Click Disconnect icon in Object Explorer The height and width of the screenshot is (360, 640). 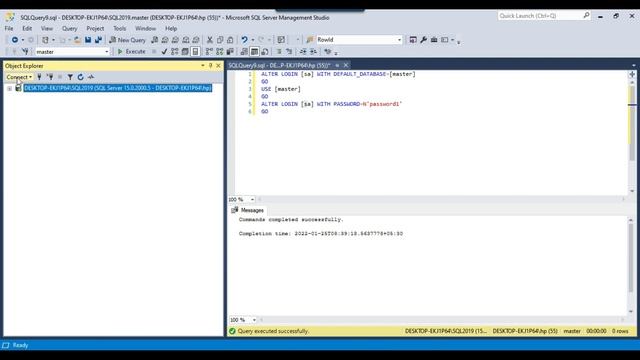[x=50, y=77]
